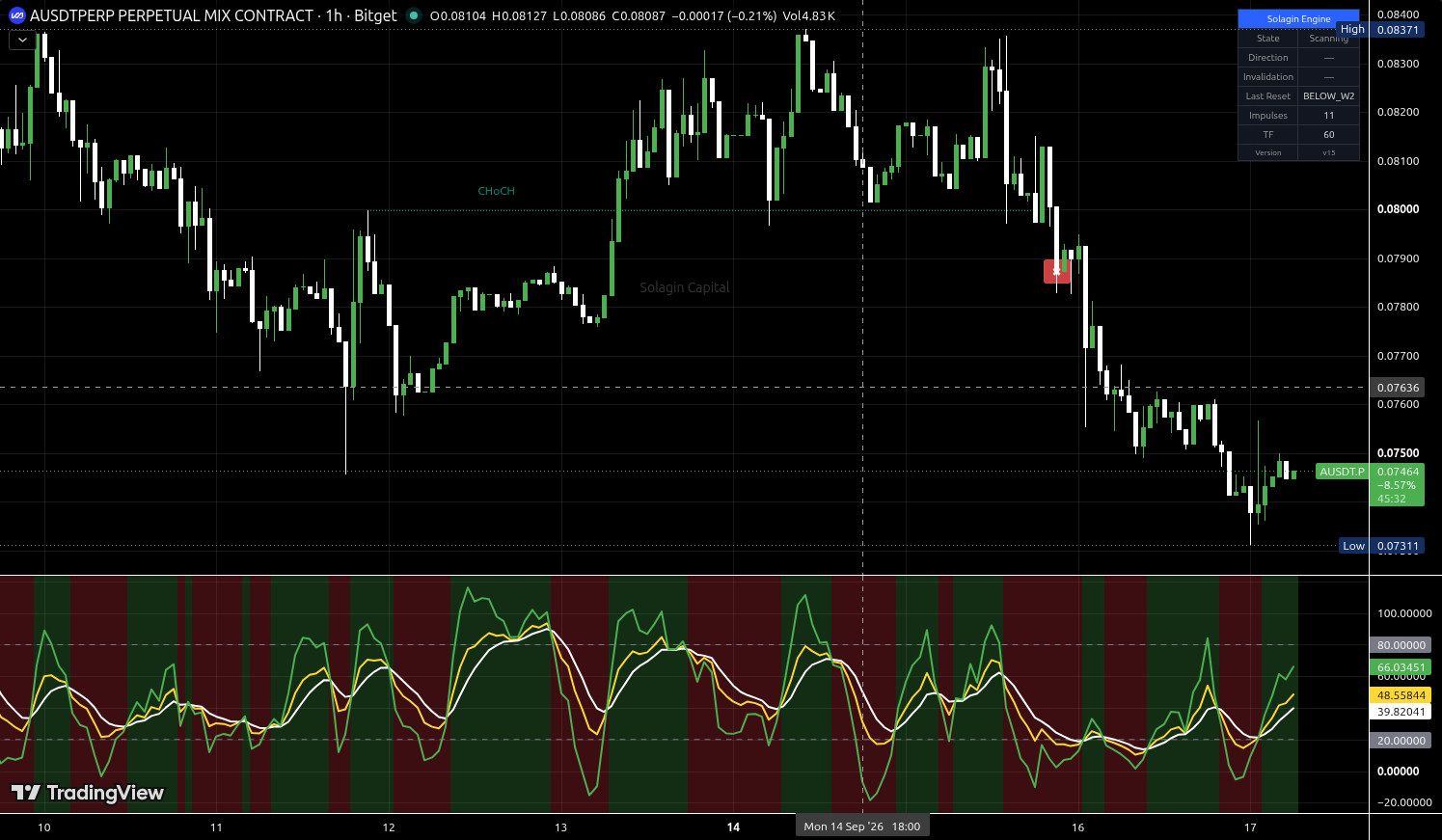Click the crosshair date label Mon 14 Sep

(862, 826)
